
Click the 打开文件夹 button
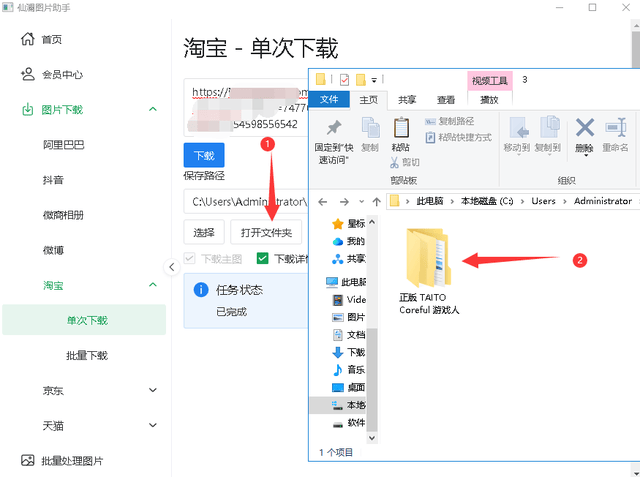coord(266,233)
